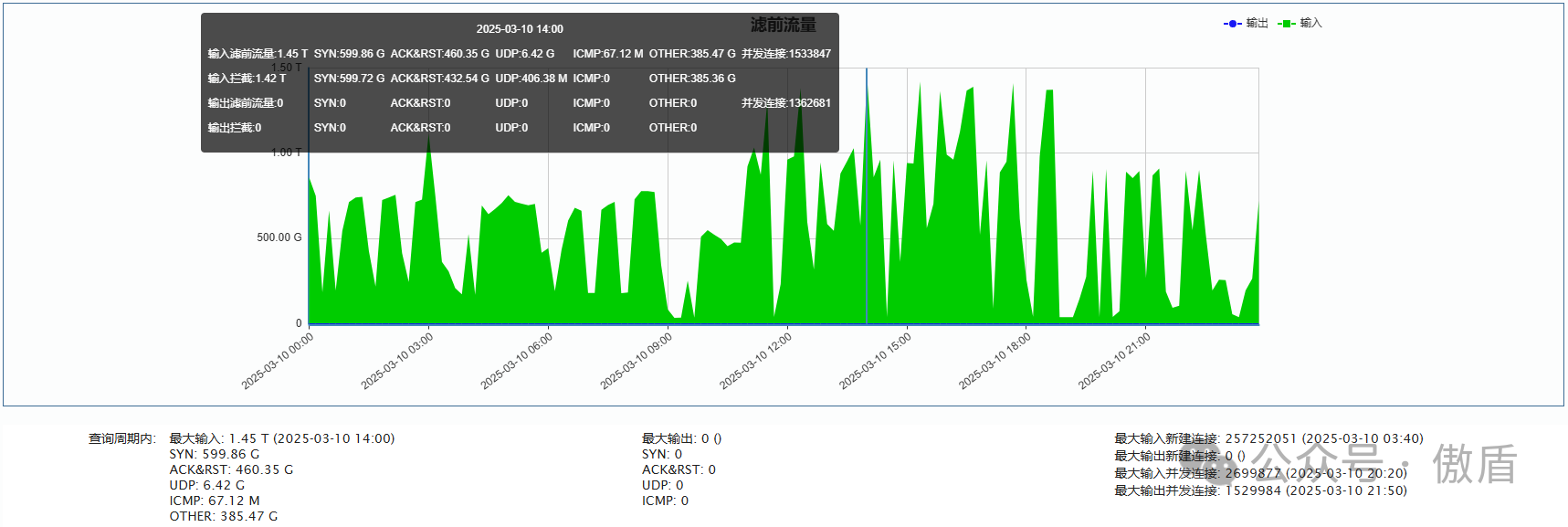The image size is (1568, 527).
Task: Click the 滤前流量 chart title
Action: [x=783, y=25]
